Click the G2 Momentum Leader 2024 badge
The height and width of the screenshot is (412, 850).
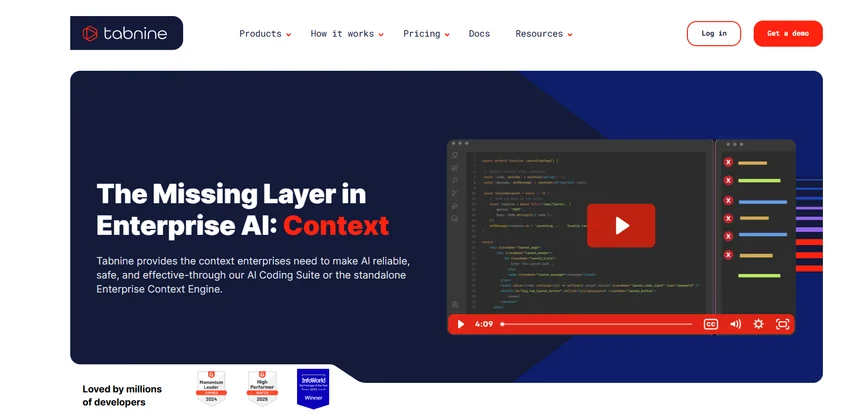(211, 388)
